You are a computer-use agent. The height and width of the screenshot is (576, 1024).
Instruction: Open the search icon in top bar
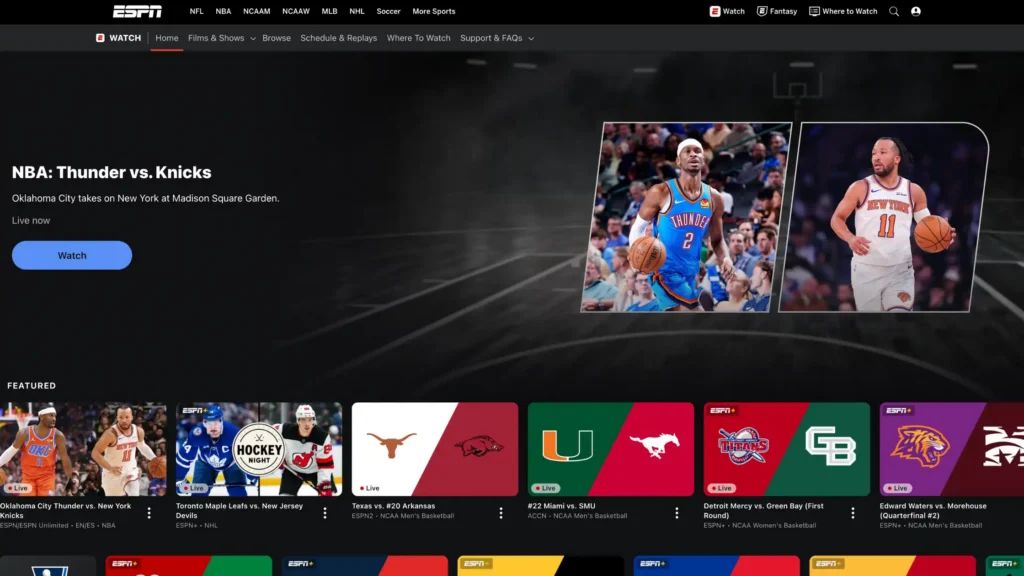(893, 11)
